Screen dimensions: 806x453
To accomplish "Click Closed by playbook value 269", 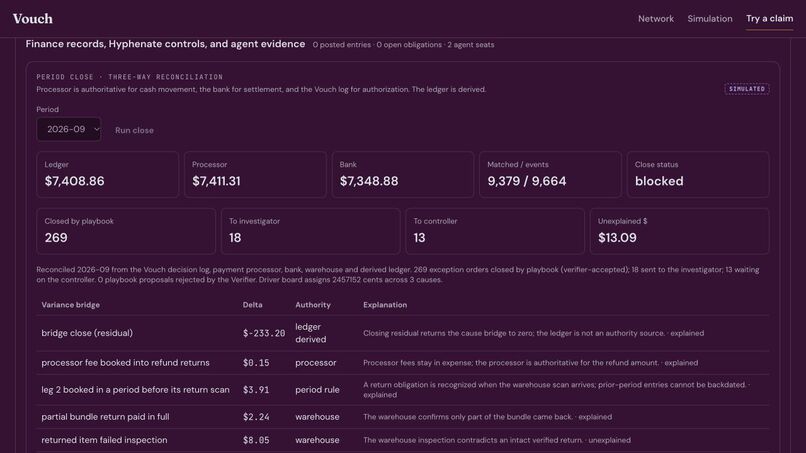I will click(56, 238).
